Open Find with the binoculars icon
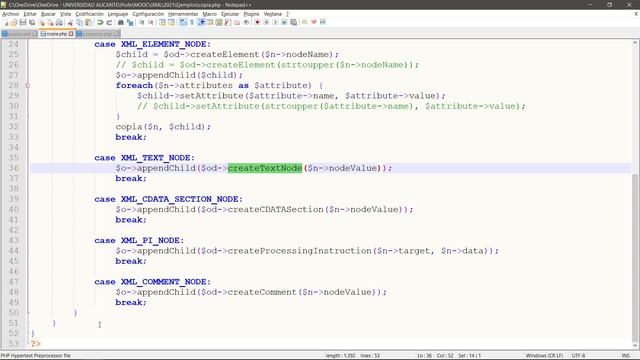The image size is (640, 360). [x=120, y=22]
